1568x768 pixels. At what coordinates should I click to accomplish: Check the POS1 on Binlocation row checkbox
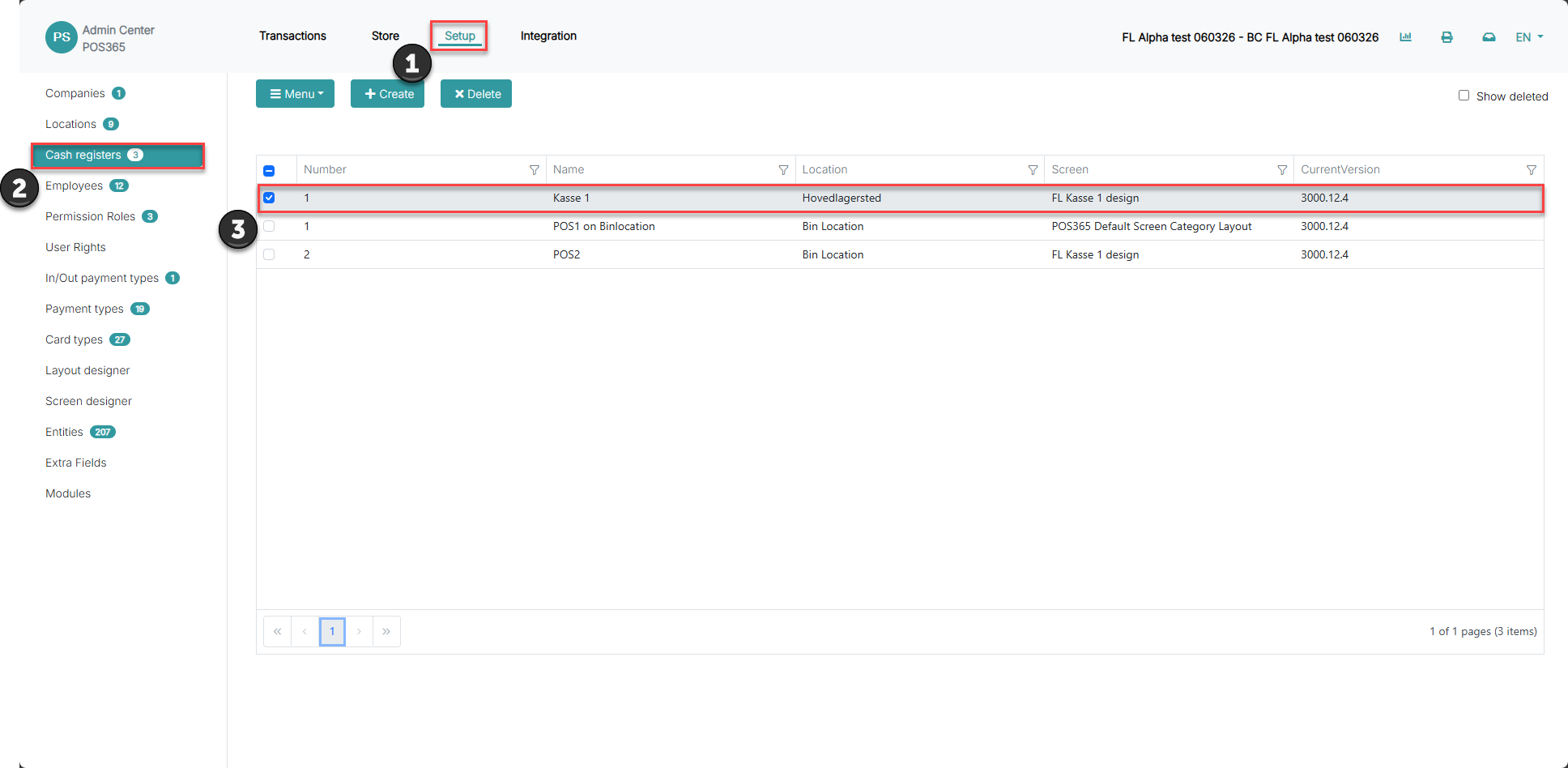[x=269, y=226]
